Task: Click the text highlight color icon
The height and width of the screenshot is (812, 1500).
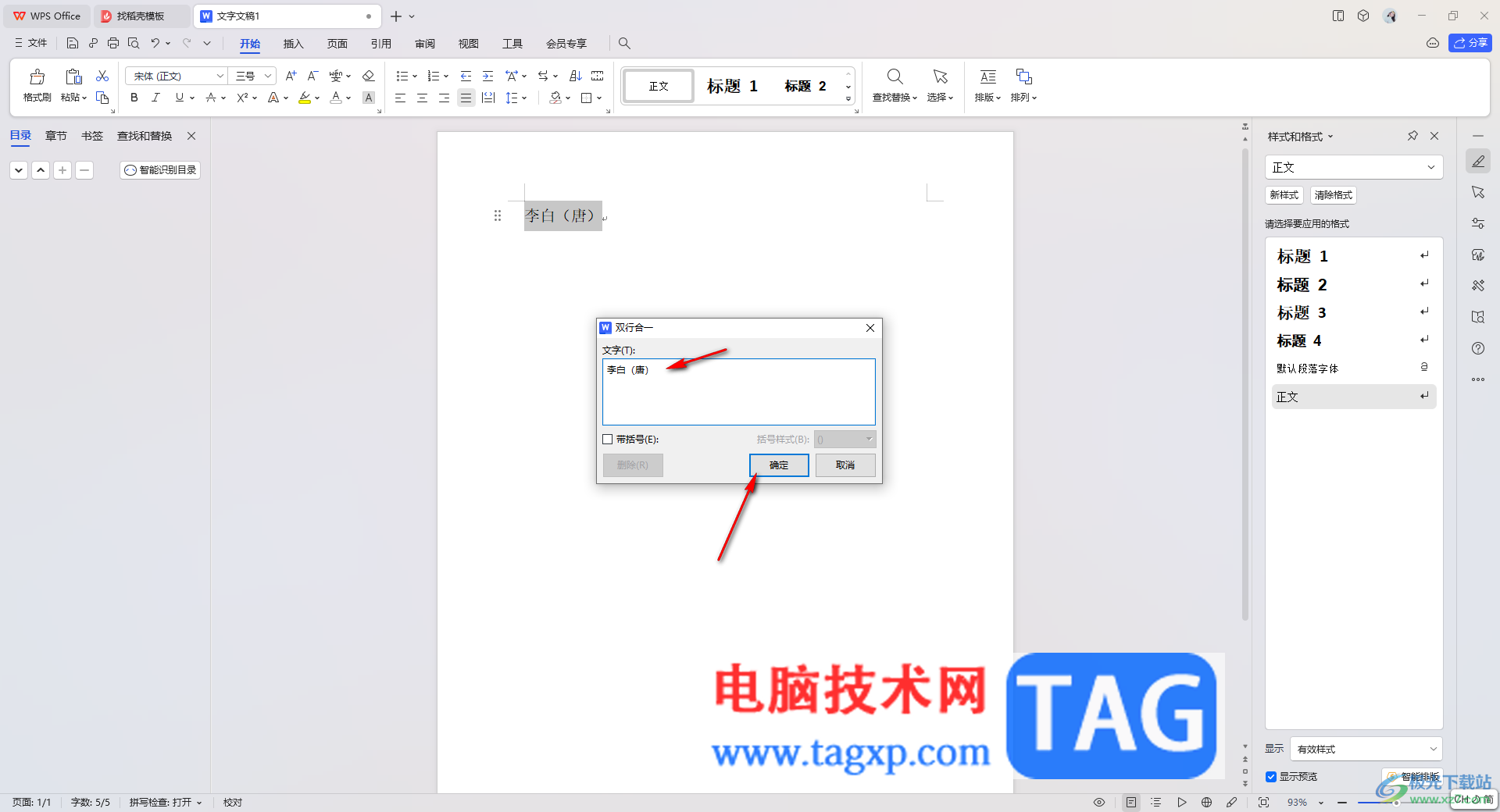Action: tap(305, 98)
